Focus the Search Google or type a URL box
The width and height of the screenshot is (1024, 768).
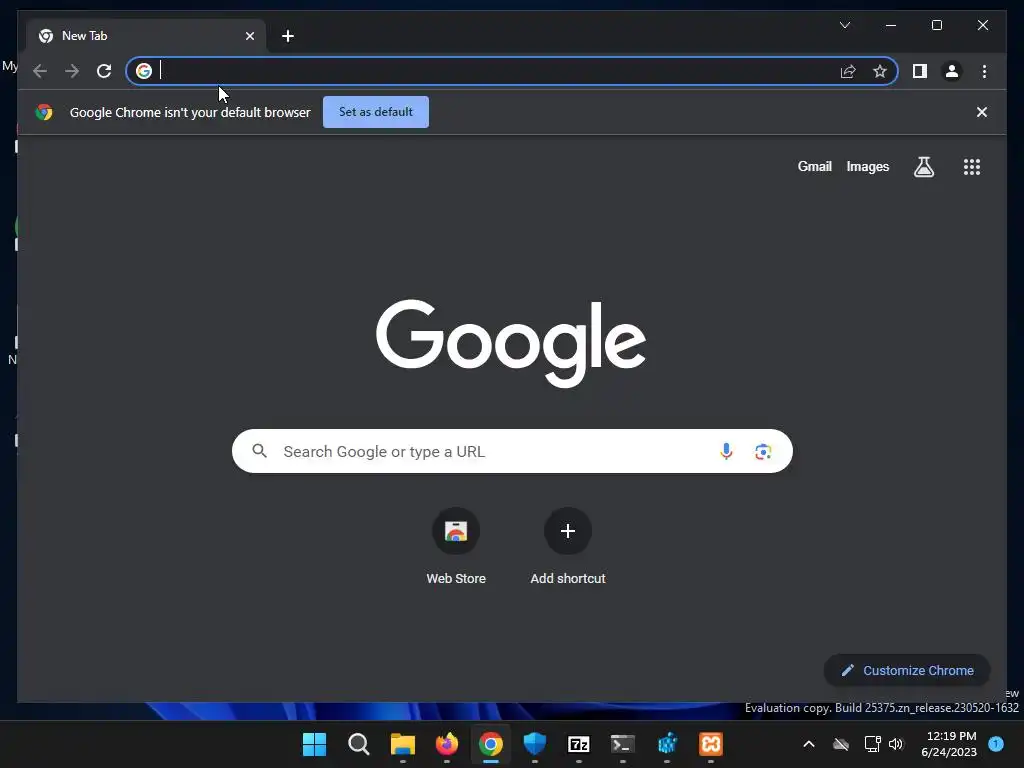click(512, 451)
